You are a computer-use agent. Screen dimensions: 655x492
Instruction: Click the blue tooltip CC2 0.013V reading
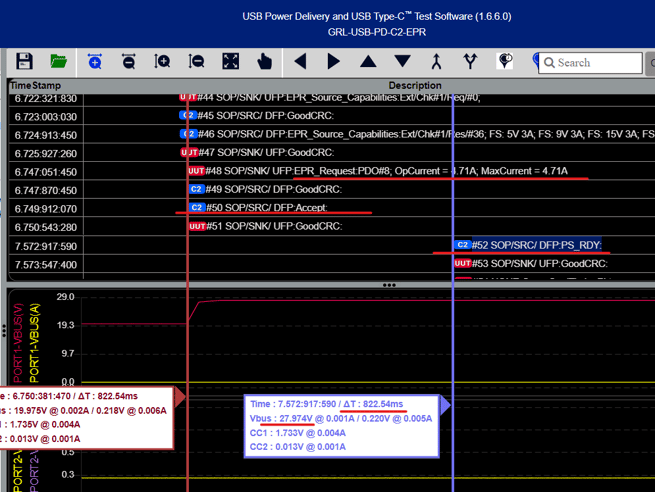pyautogui.click(x=298, y=447)
